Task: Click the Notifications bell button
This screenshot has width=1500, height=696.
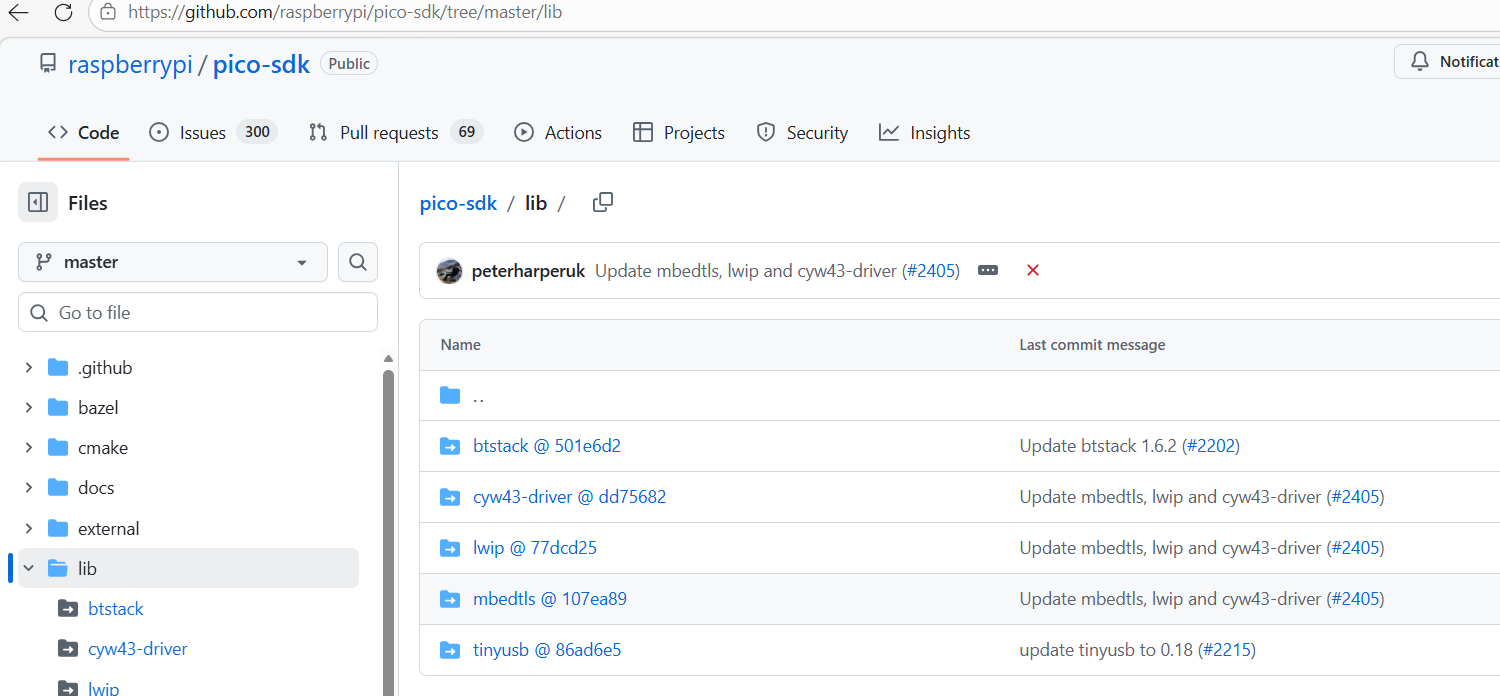Action: pyautogui.click(x=1448, y=62)
